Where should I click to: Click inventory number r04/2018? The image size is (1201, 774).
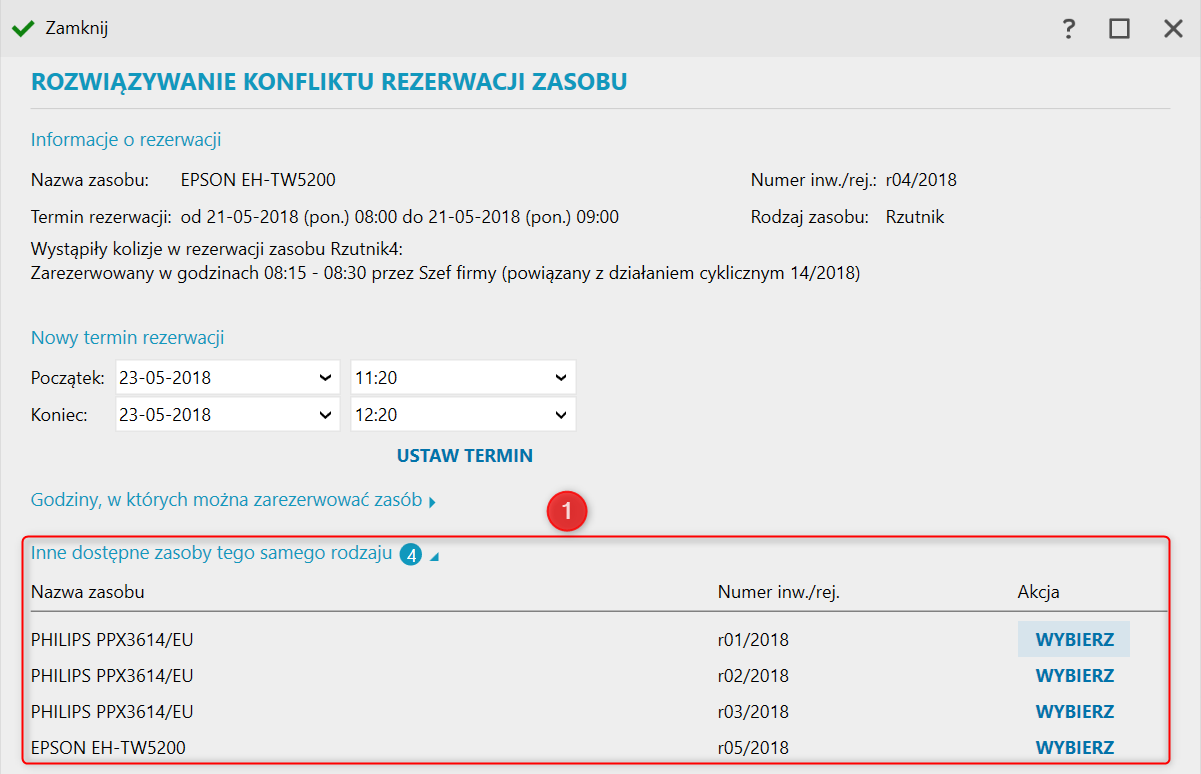coord(921,181)
